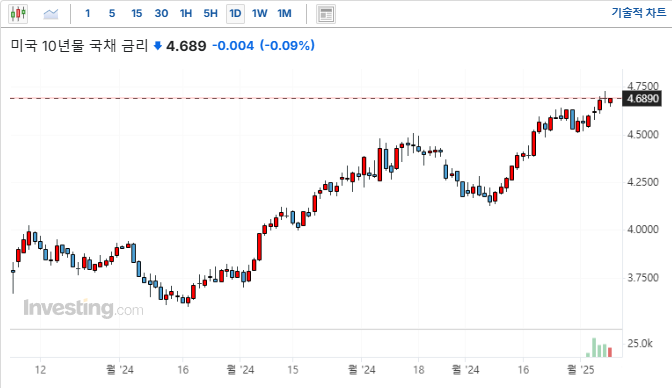Select the candlestick chart type icon
The image size is (672, 388).
tap(18, 14)
